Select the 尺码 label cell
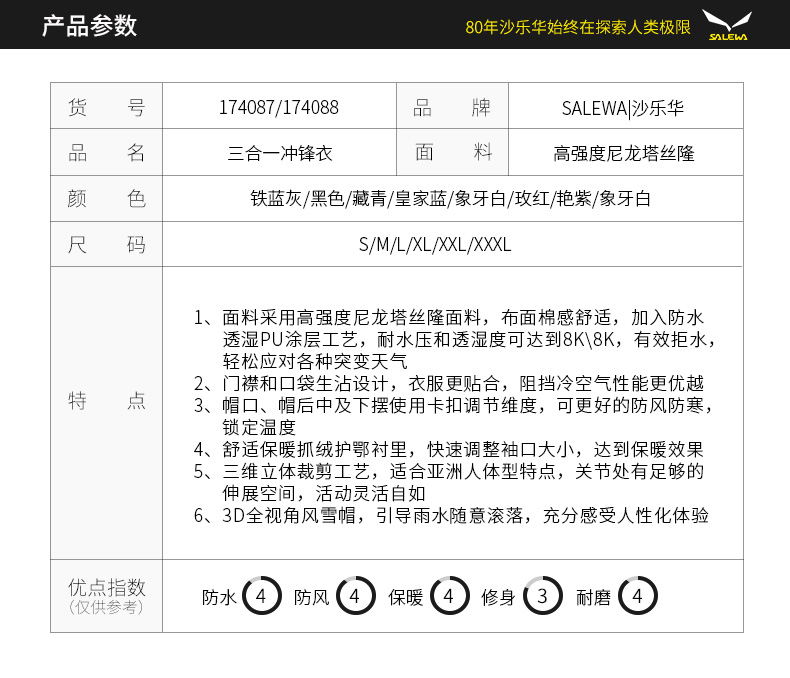790x678 pixels. pos(106,244)
